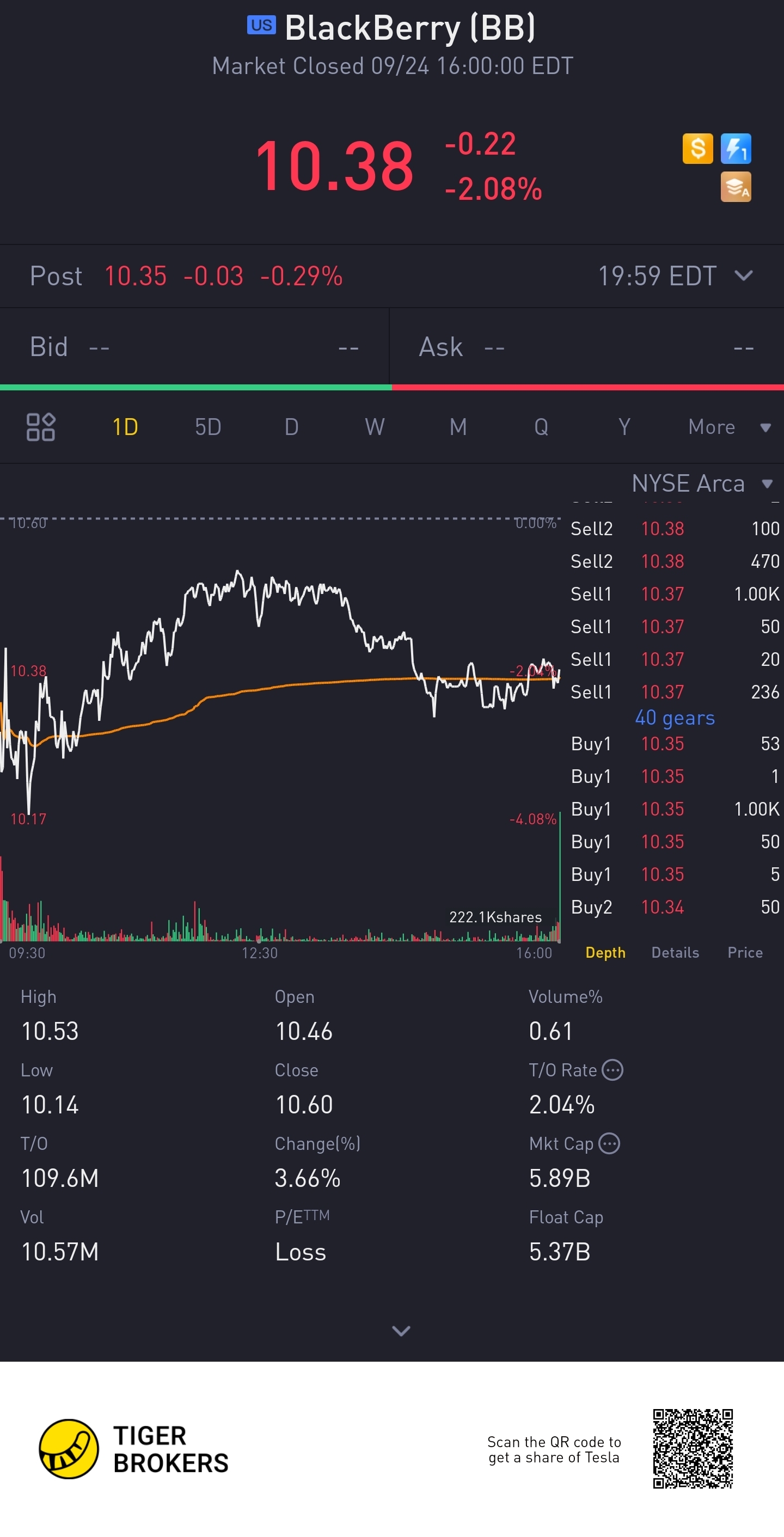Tap the Close value 10.60
The image size is (784, 1537).
[304, 1105]
